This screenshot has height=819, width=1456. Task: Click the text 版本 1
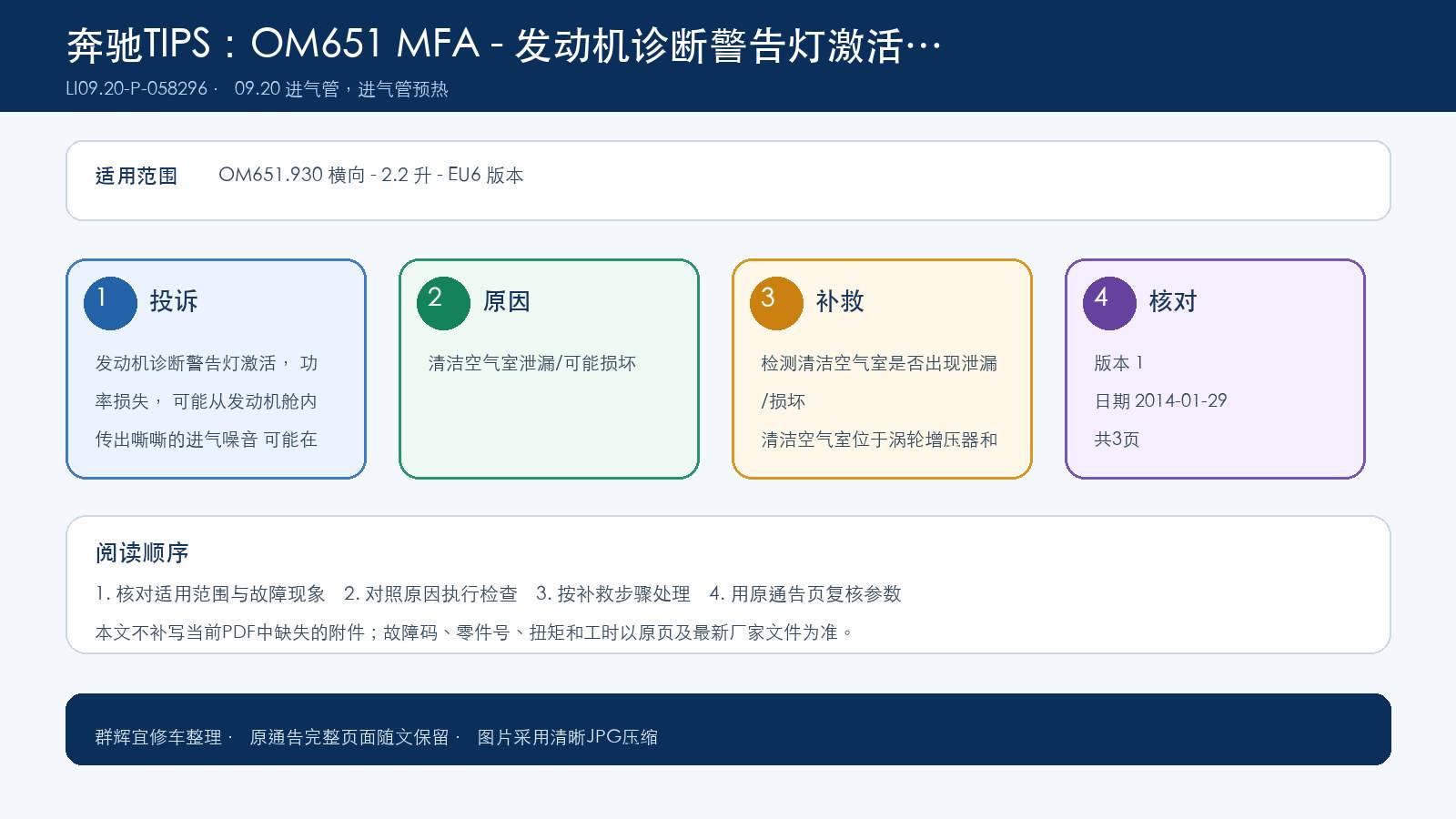[x=1118, y=363]
